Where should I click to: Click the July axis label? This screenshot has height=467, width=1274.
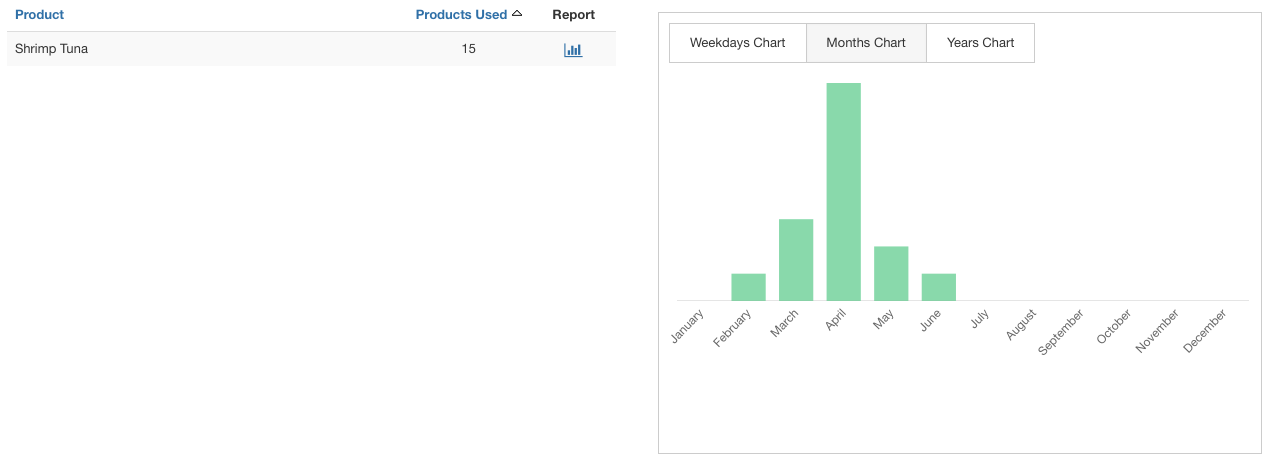pyautogui.click(x=980, y=320)
